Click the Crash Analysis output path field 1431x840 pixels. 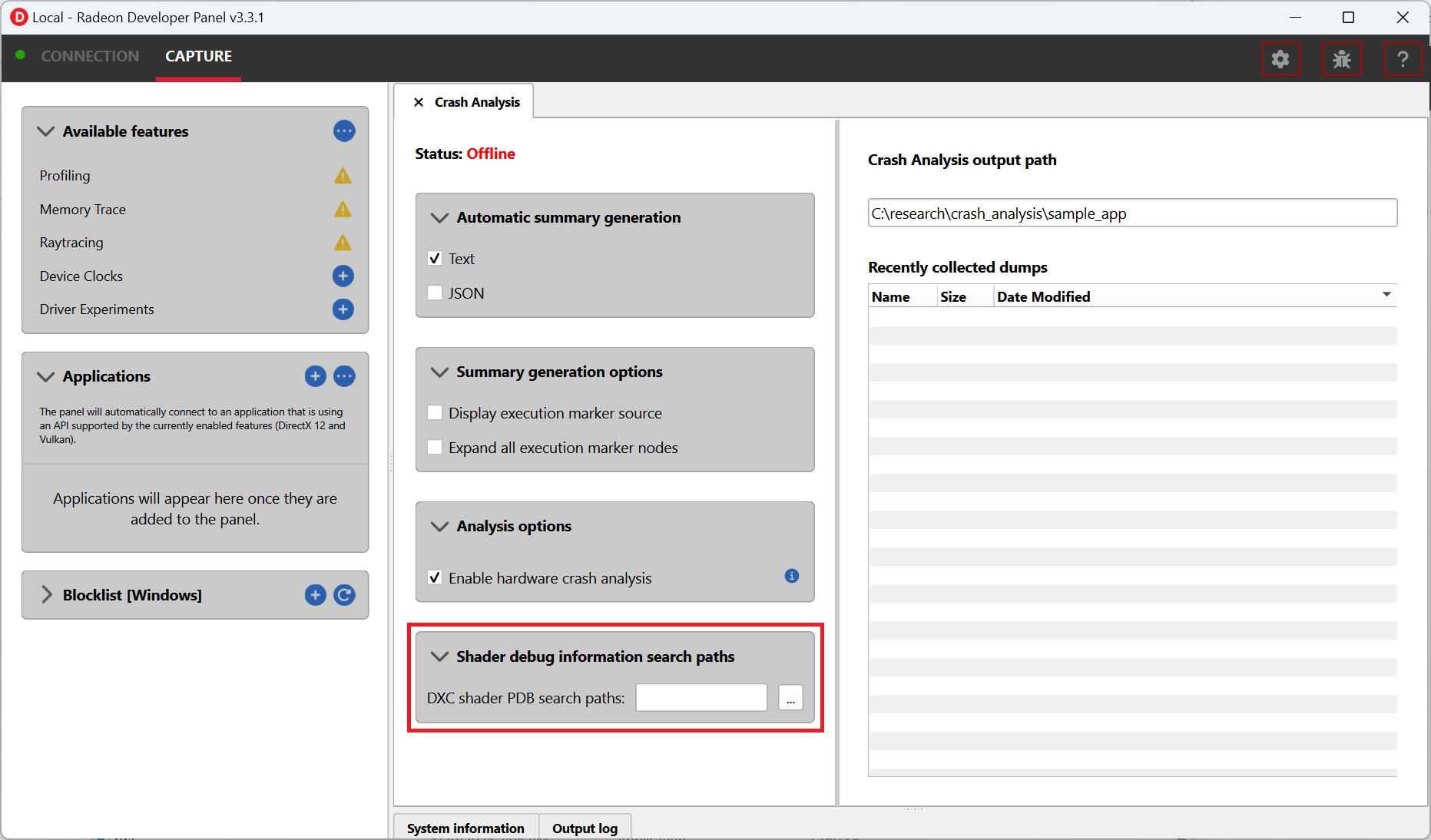(x=1131, y=213)
